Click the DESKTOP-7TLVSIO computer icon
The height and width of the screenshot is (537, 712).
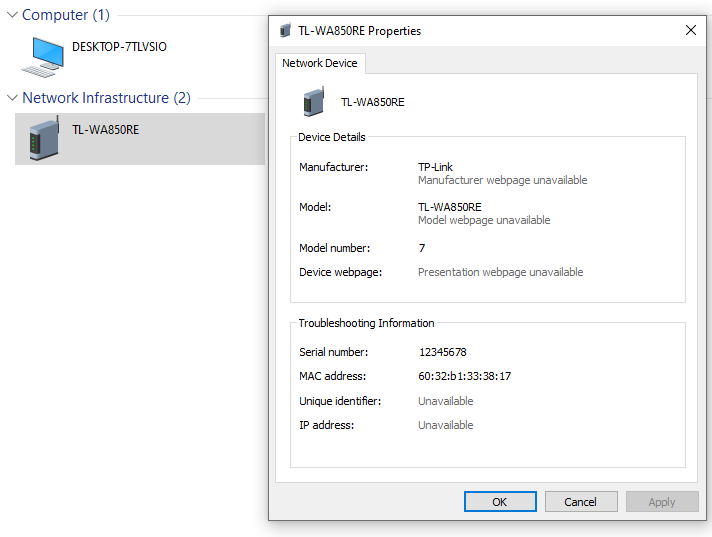pyautogui.click(x=43, y=57)
